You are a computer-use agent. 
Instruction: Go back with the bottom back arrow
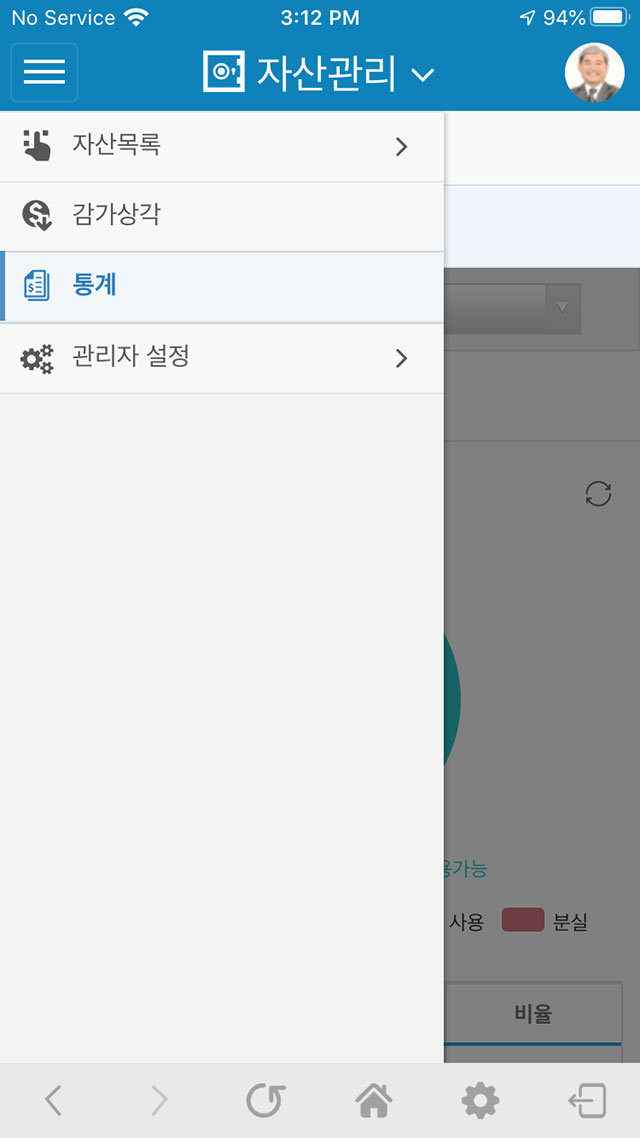point(53,1100)
